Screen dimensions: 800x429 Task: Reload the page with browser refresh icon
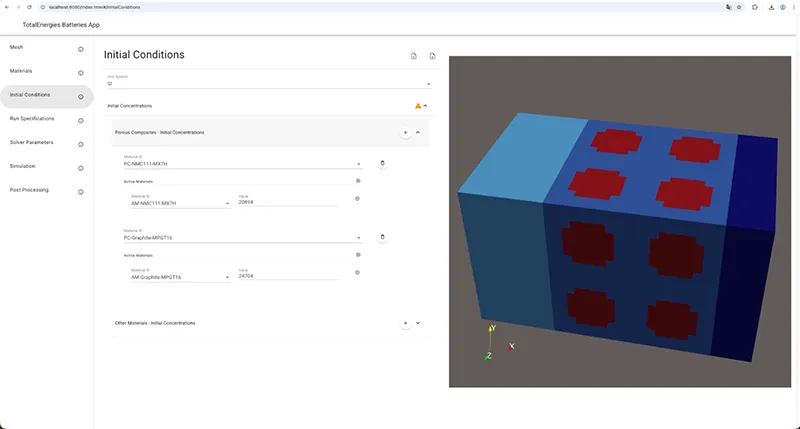click(x=29, y=7)
